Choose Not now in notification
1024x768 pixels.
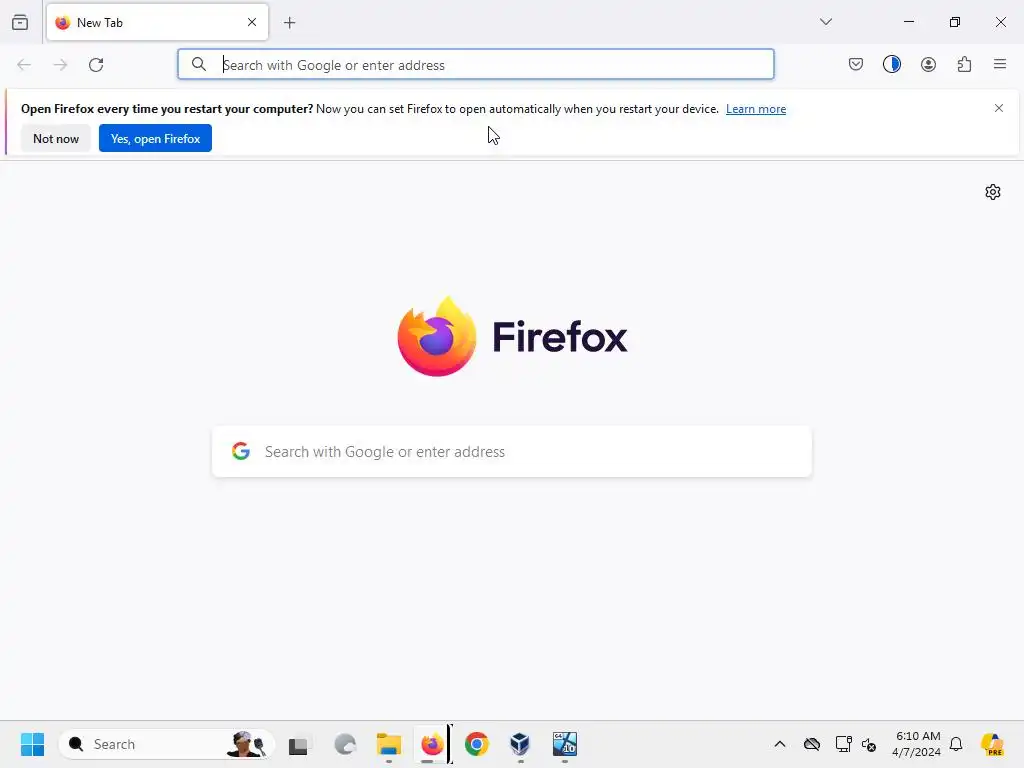pyautogui.click(x=56, y=138)
